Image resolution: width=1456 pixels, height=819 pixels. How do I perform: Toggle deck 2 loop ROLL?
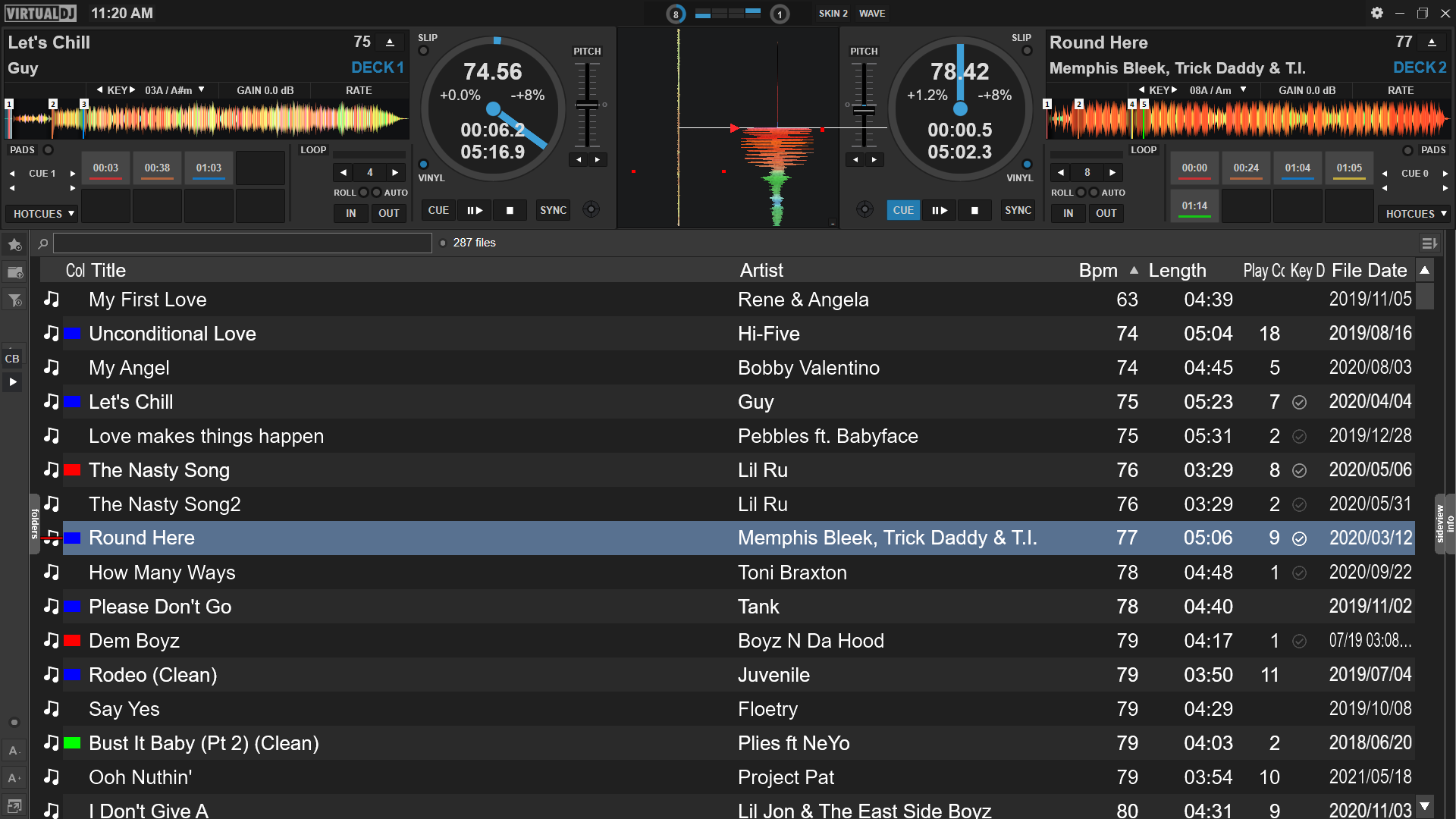(1081, 193)
